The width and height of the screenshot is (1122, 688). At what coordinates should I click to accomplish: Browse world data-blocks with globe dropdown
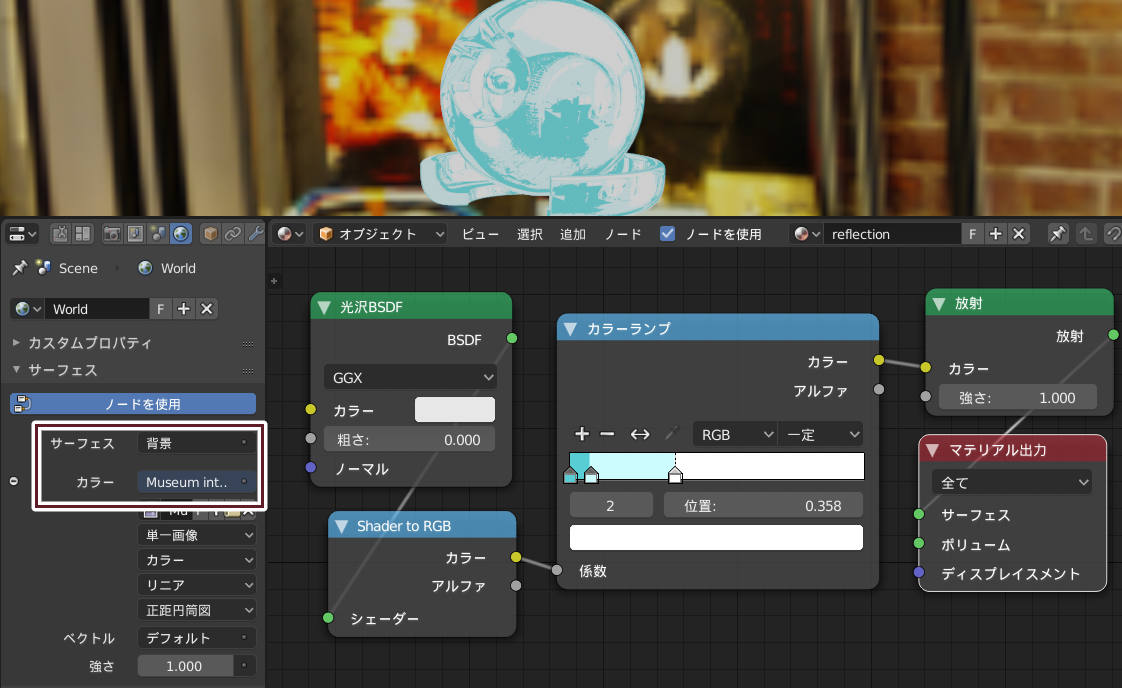click(x=28, y=309)
